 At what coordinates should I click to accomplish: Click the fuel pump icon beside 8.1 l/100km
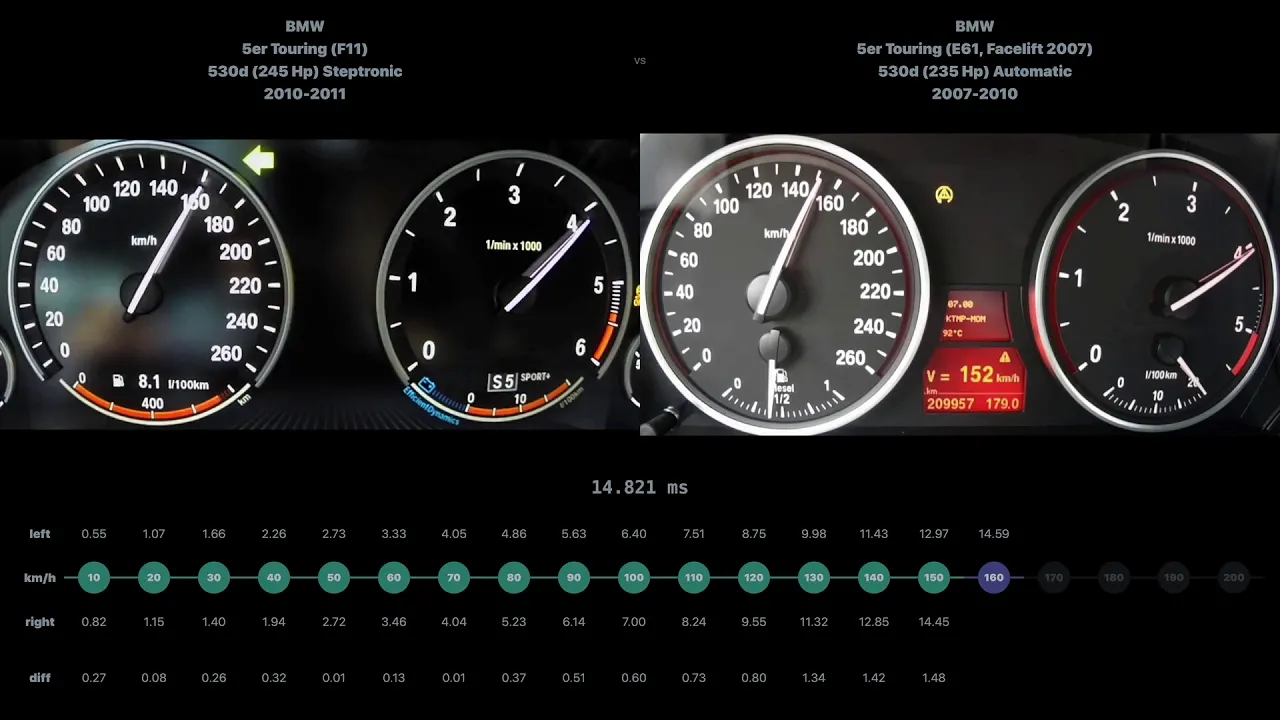tap(118, 381)
